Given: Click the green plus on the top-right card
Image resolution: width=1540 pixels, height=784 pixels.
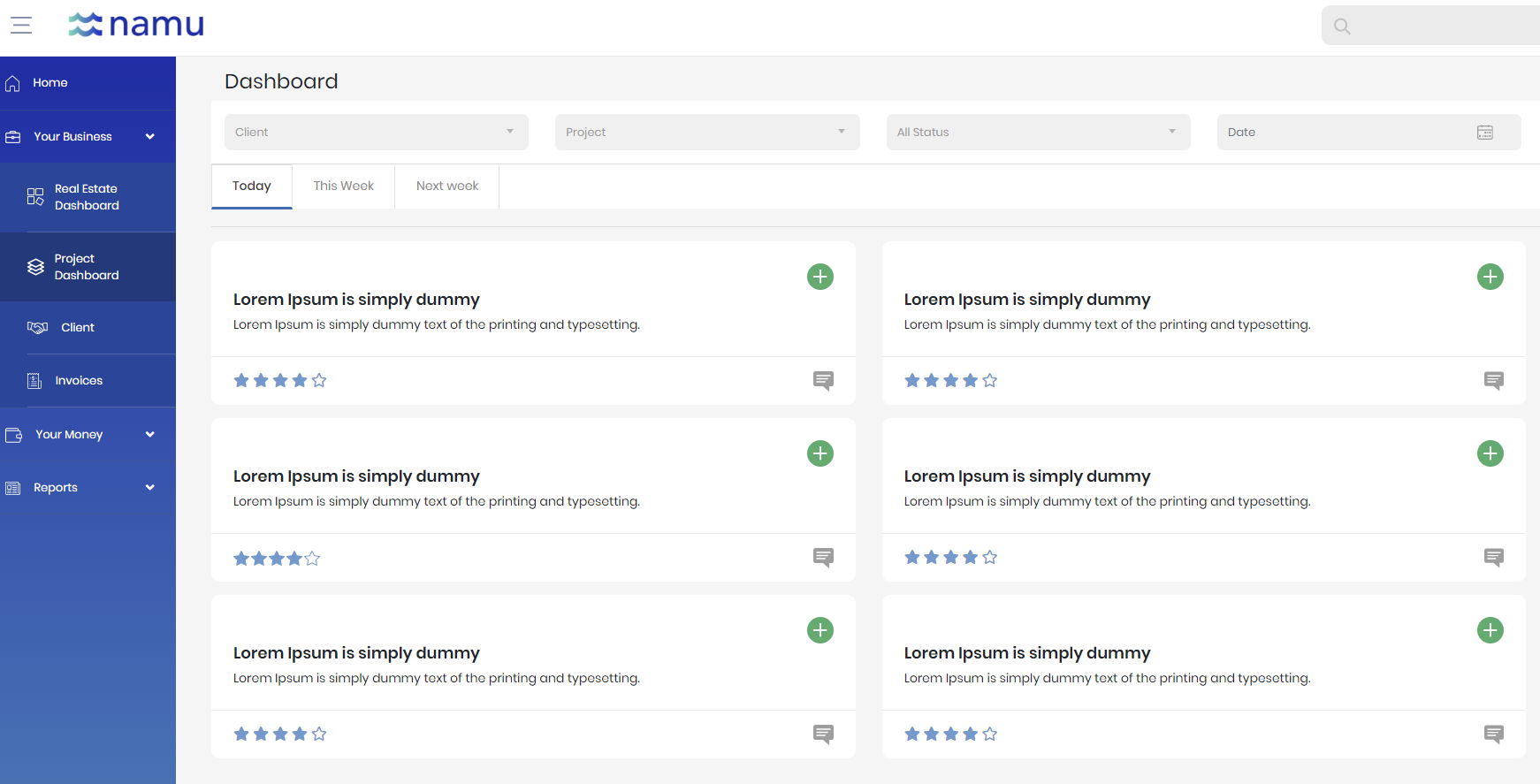Looking at the screenshot, I should pos(1490,277).
